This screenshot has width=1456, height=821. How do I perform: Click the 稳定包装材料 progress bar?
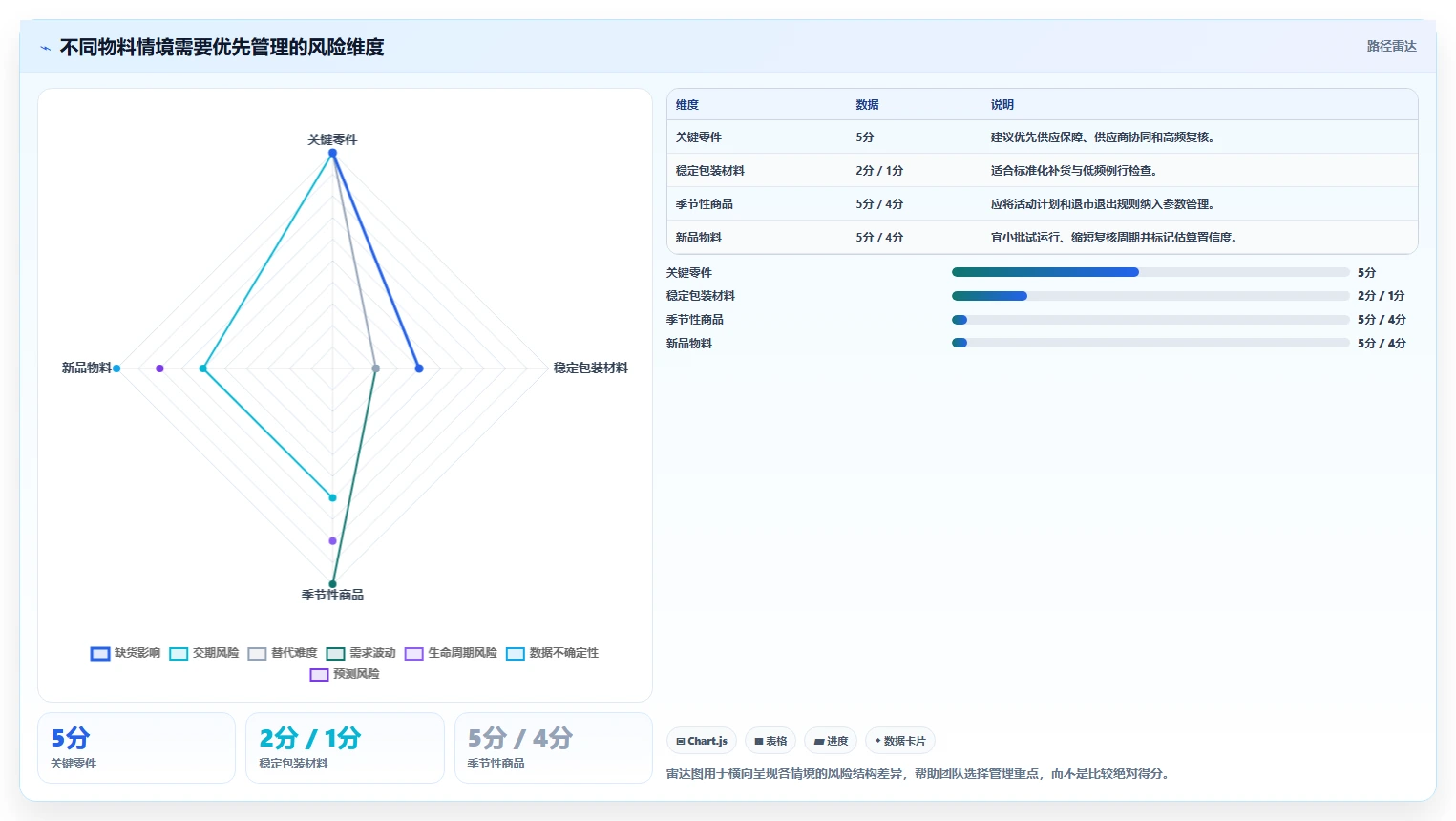(1150, 296)
